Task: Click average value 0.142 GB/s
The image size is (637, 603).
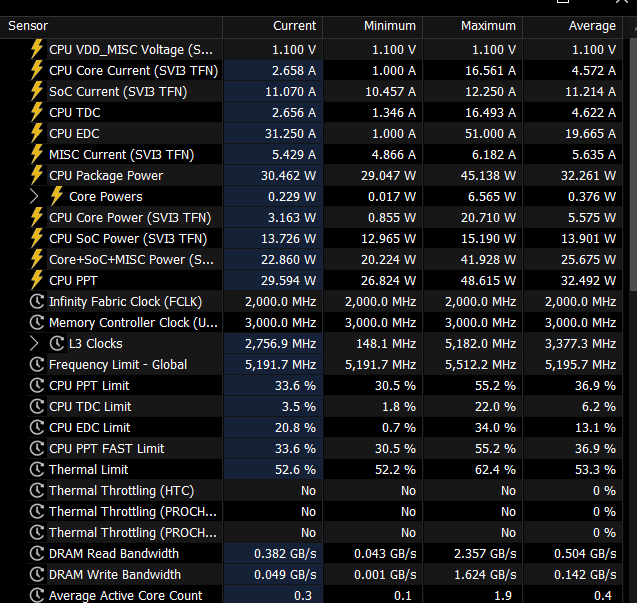Action: pyautogui.click(x=585, y=575)
